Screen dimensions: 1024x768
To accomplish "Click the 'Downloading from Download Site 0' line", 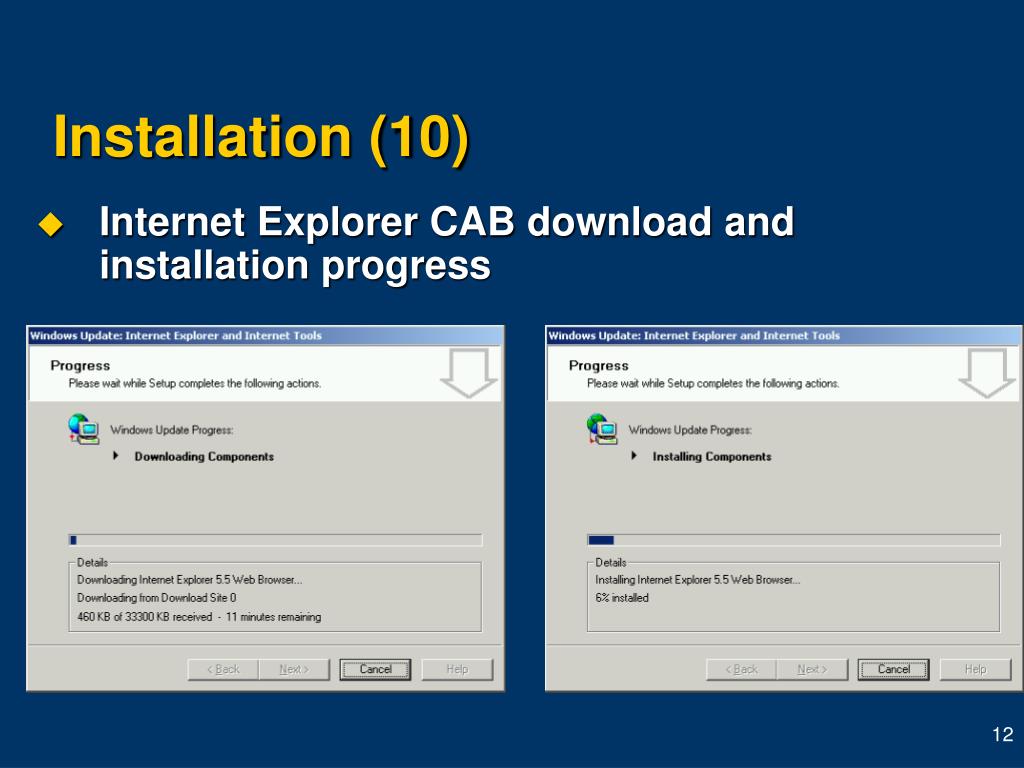I will pyautogui.click(x=157, y=598).
